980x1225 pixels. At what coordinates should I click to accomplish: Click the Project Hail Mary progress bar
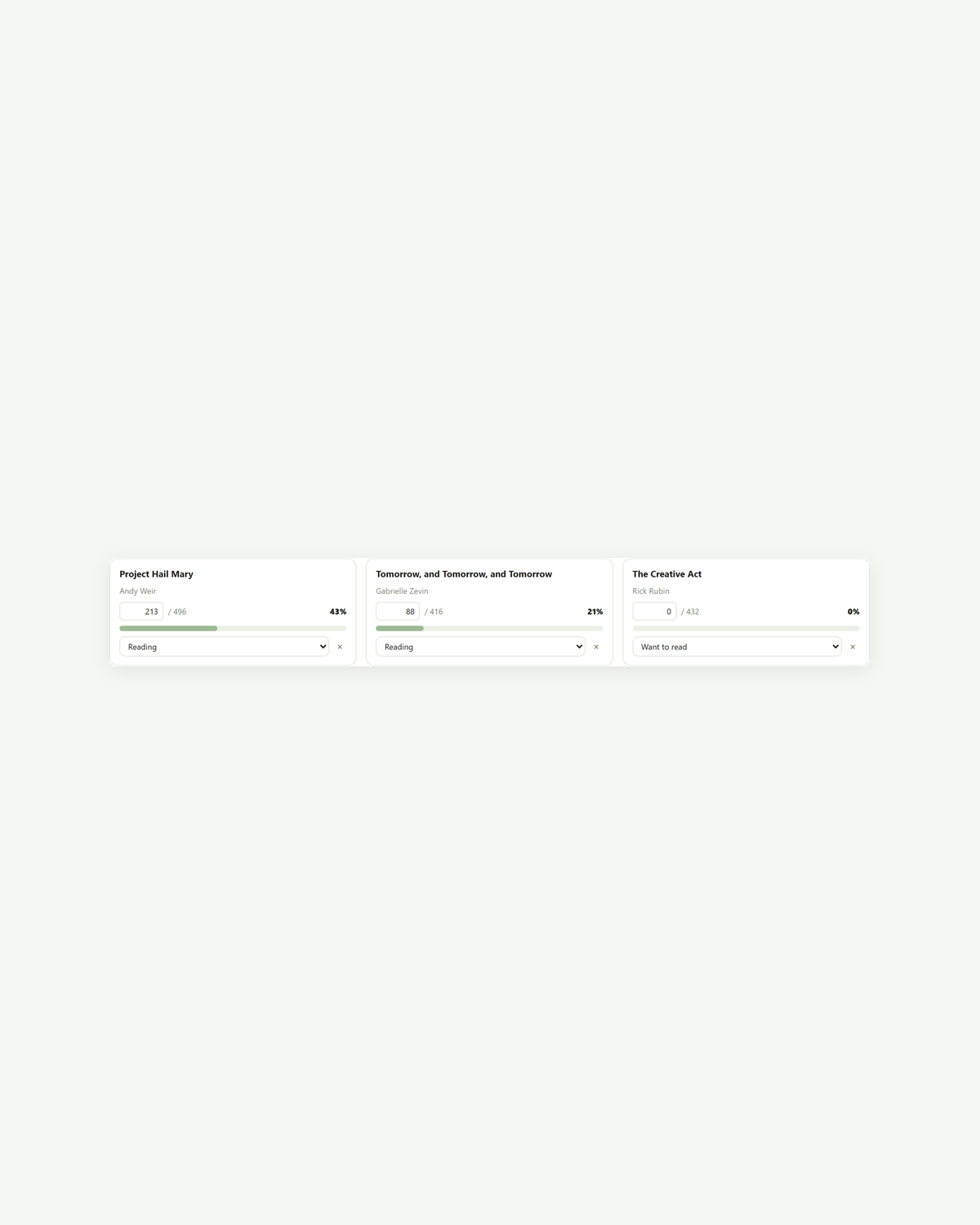tap(233, 629)
